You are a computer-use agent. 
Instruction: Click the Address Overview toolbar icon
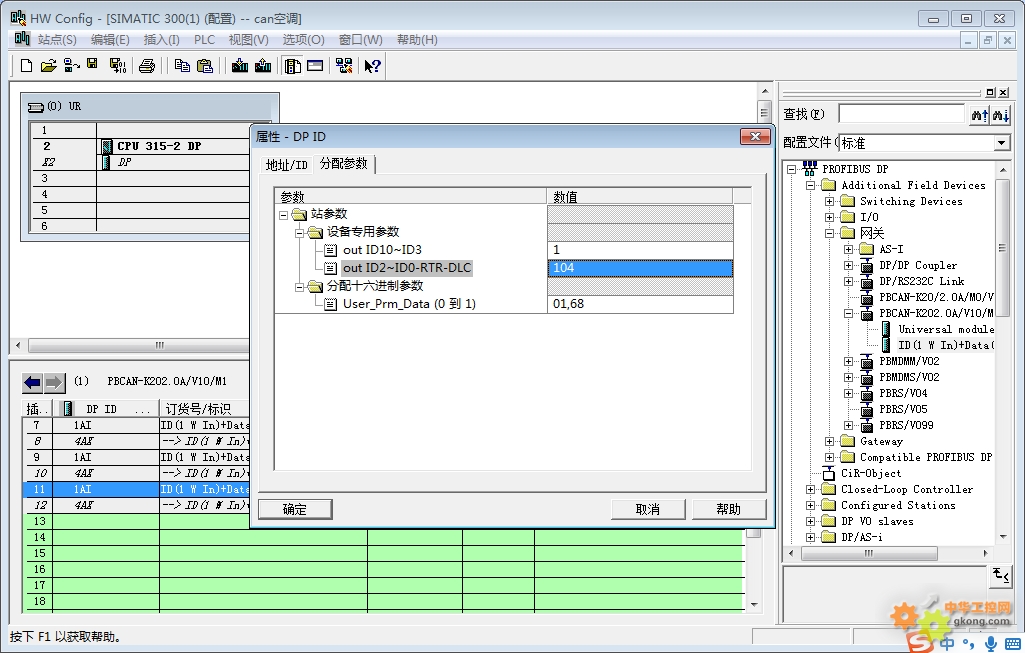(315, 65)
